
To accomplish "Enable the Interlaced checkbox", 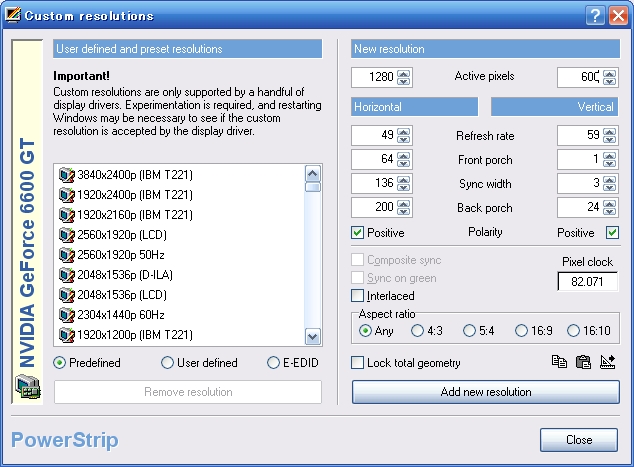I will (x=357, y=296).
